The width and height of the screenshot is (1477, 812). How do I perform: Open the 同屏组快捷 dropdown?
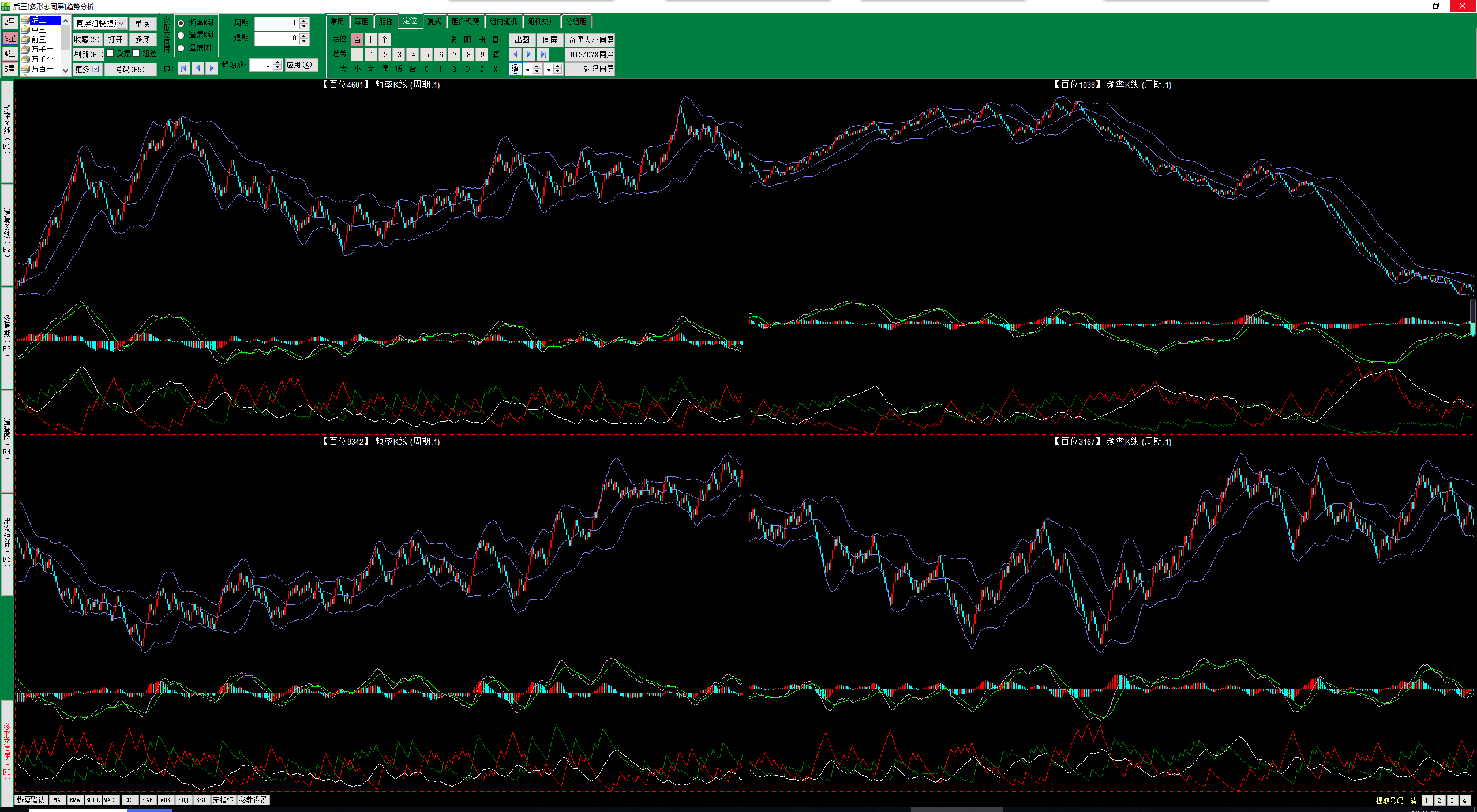point(121,24)
